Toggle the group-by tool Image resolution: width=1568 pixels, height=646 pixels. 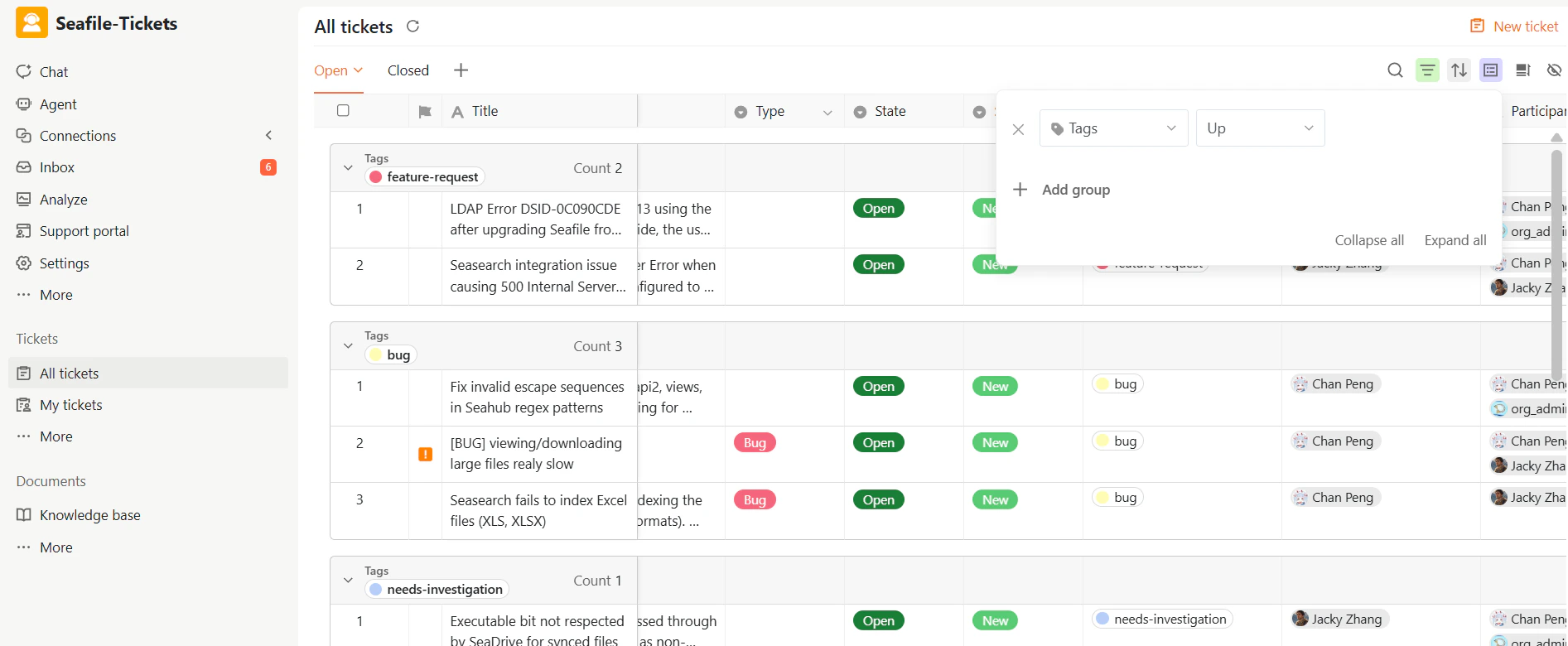[x=1491, y=70]
